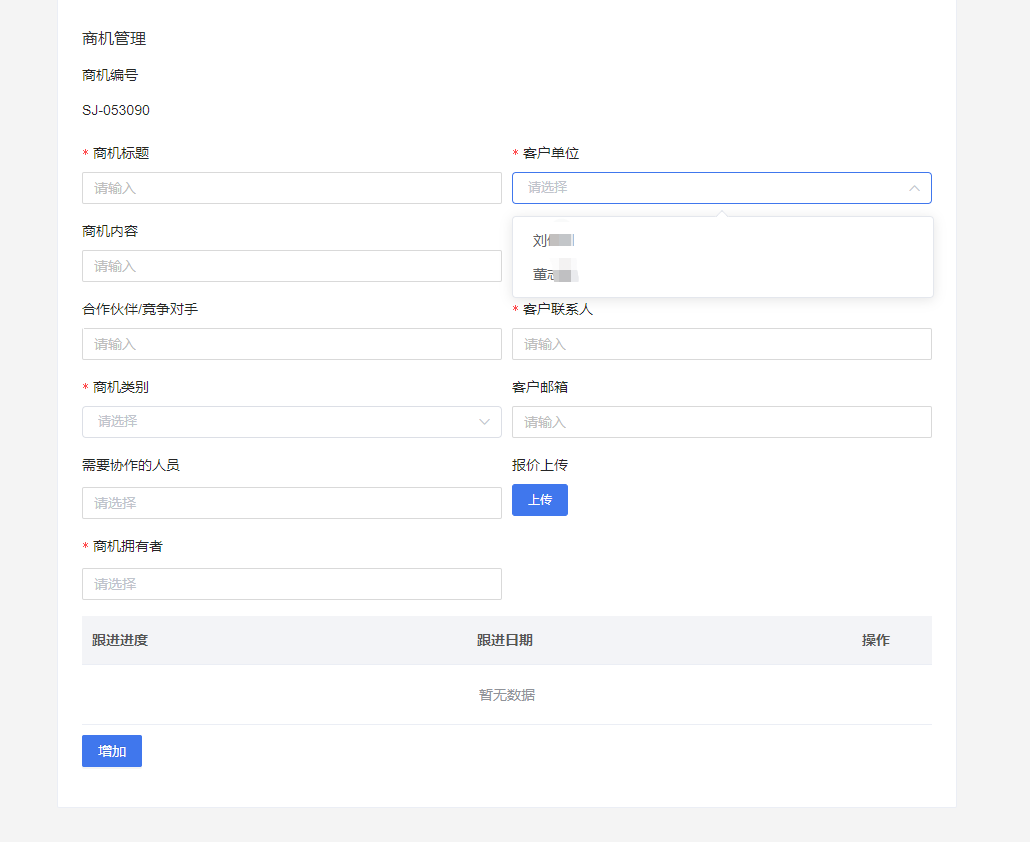Focus the 合作伙伴/竞争对手 input
The width and height of the screenshot is (1030, 842).
pyautogui.click(x=292, y=344)
